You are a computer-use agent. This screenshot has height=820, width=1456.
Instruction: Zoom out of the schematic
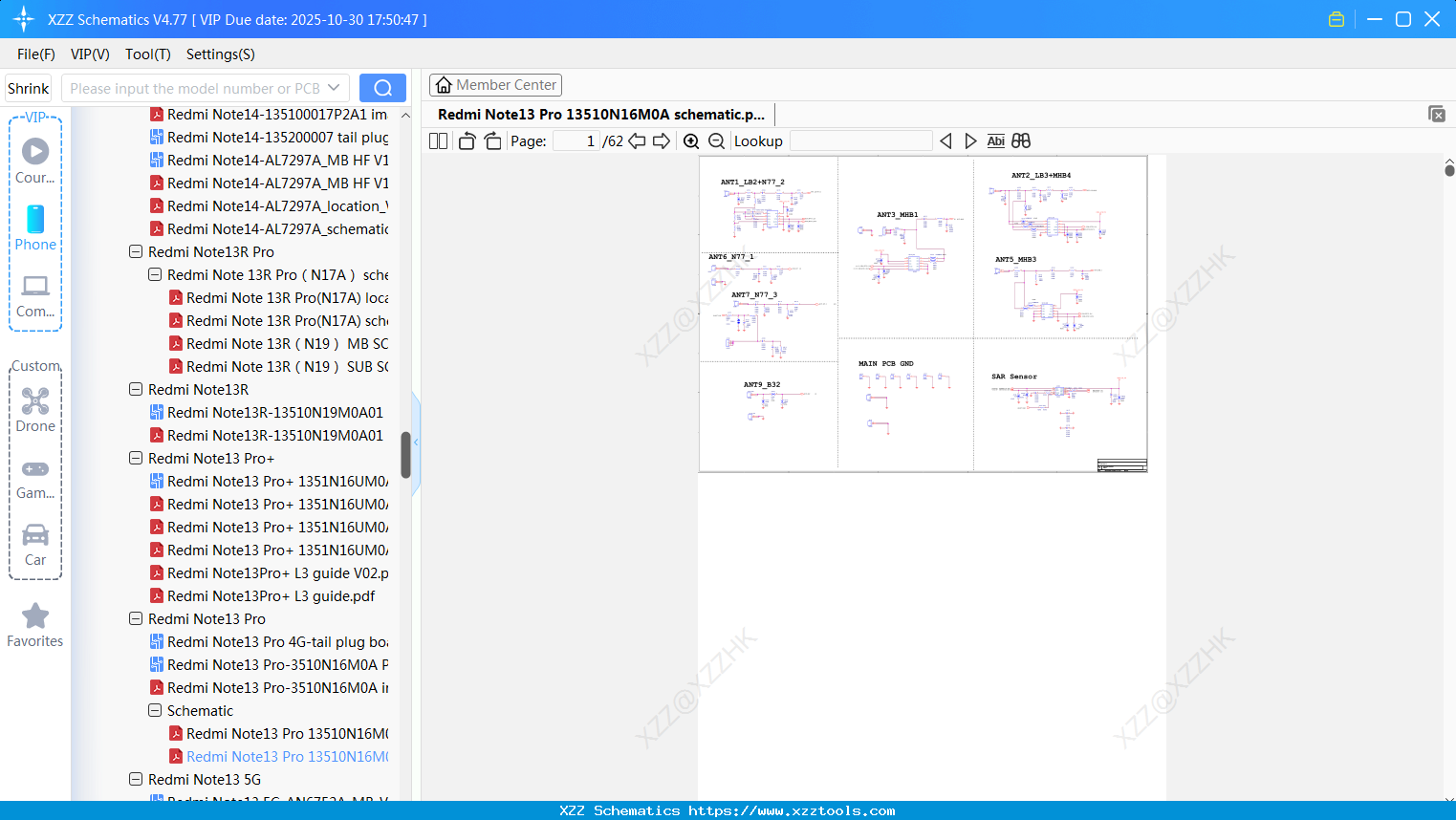716,141
